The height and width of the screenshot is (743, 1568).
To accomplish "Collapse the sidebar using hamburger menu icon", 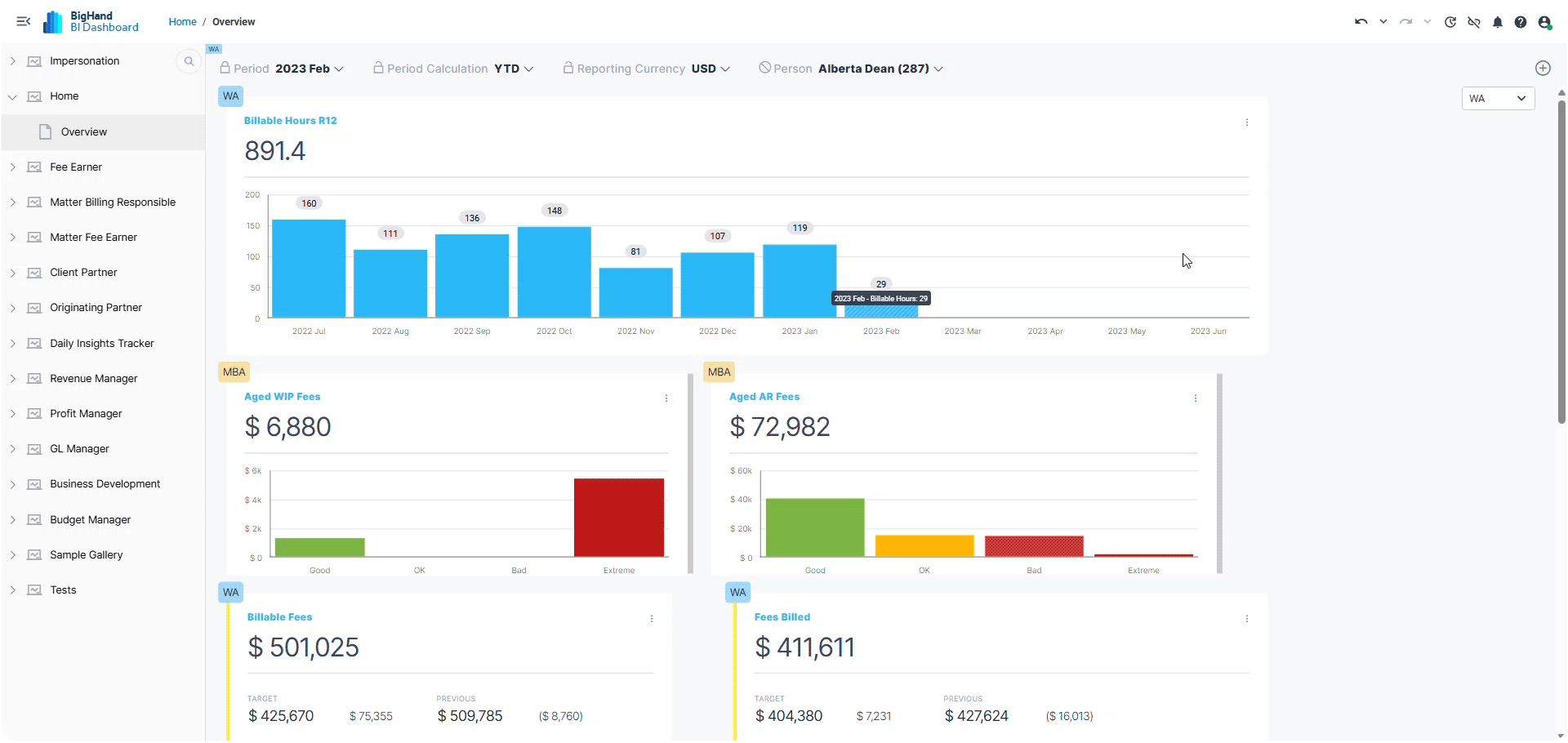I will click(x=24, y=22).
